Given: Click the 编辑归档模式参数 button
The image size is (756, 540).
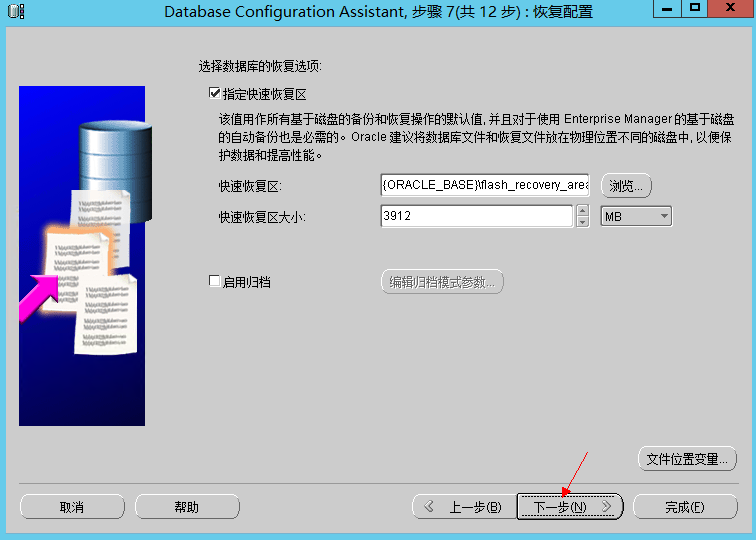Looking at the screenshot, I should point(441,282).
